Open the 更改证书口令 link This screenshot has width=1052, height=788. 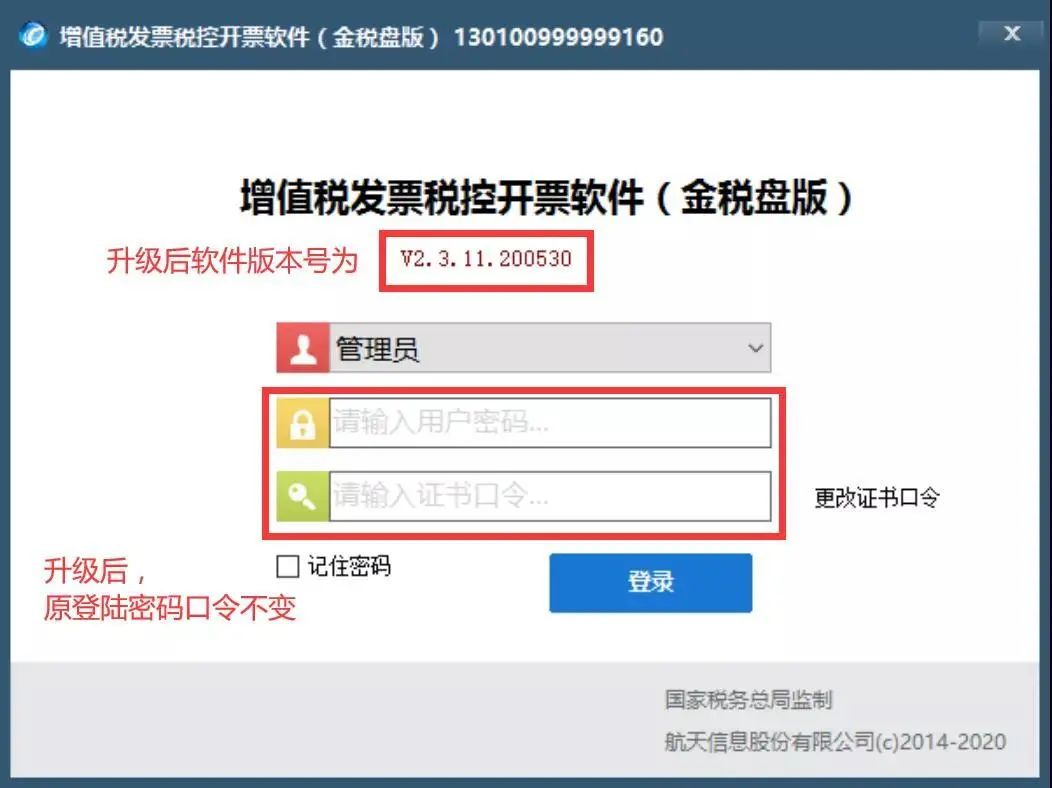click(x=876, y=498)
